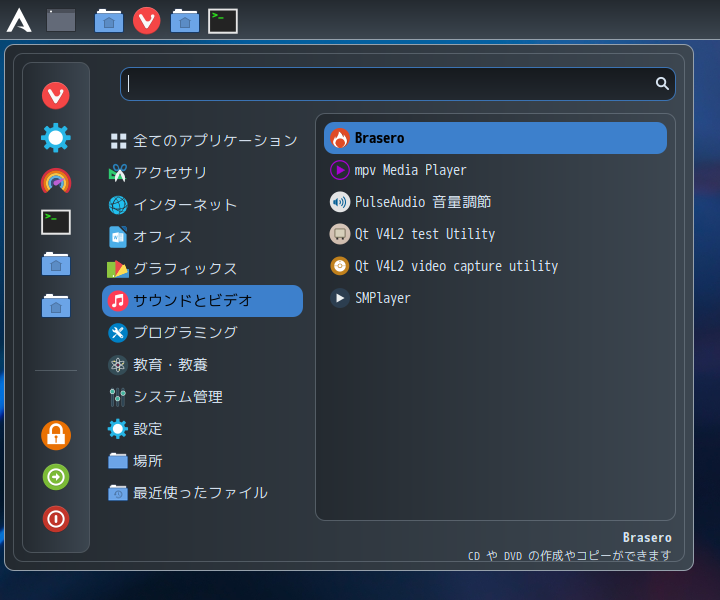720x600 pixels.
Task: Open the Arch-style menu launcher in the panel
Action: [19, 21]
